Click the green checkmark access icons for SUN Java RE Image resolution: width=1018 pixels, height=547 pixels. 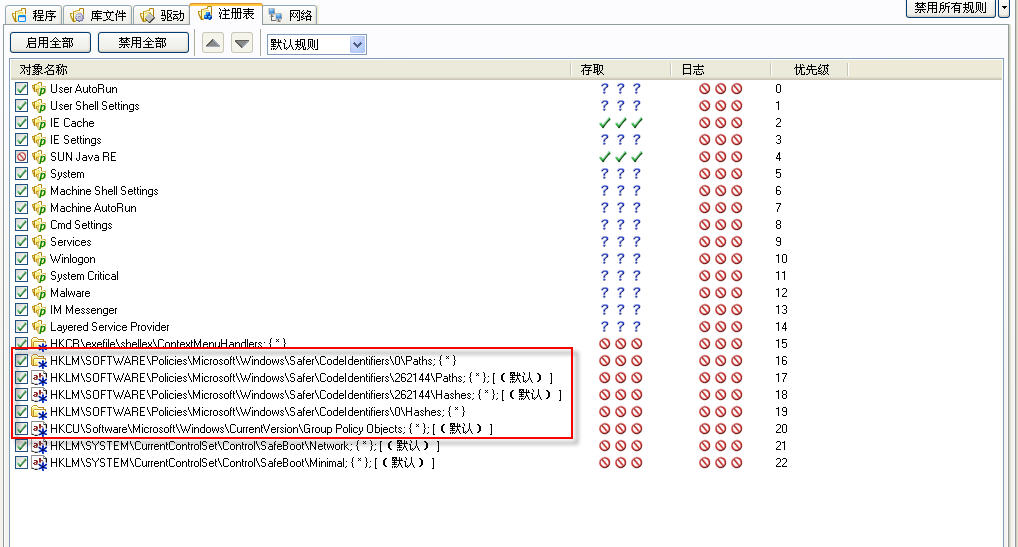click(621, 156)
